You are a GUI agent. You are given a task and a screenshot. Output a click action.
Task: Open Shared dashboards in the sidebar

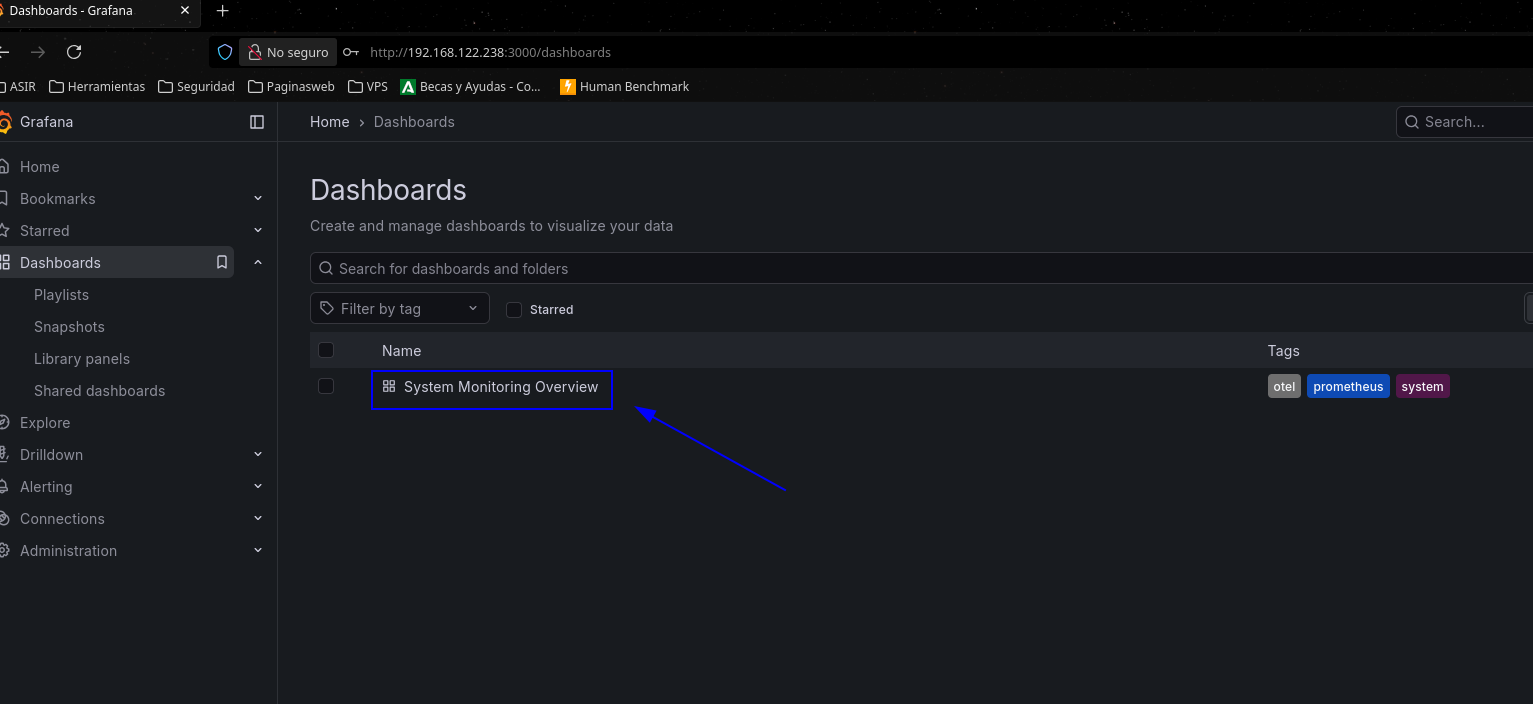click(99, 391)
